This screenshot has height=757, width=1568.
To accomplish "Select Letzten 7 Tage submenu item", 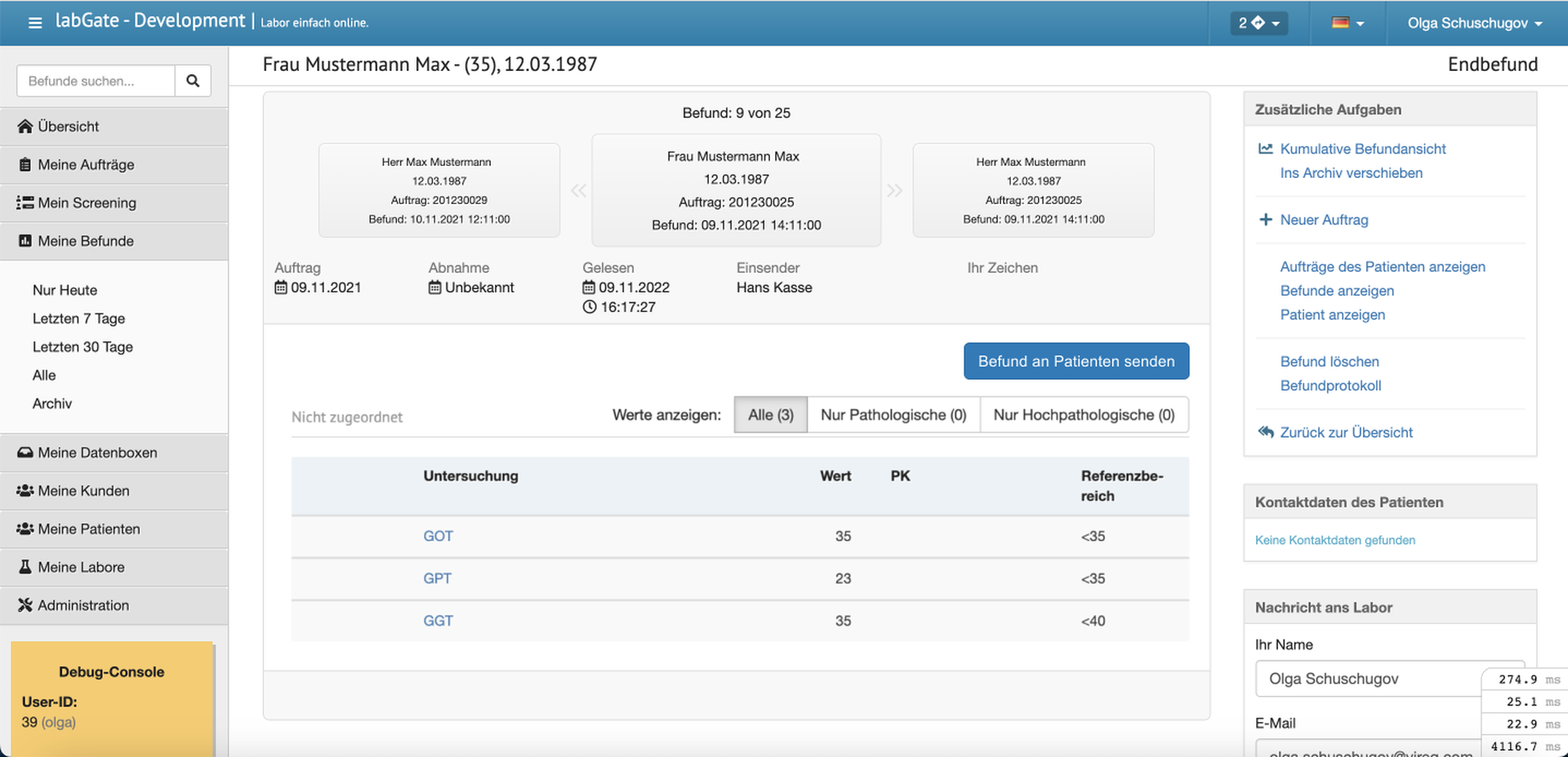I will coord(78,318).
